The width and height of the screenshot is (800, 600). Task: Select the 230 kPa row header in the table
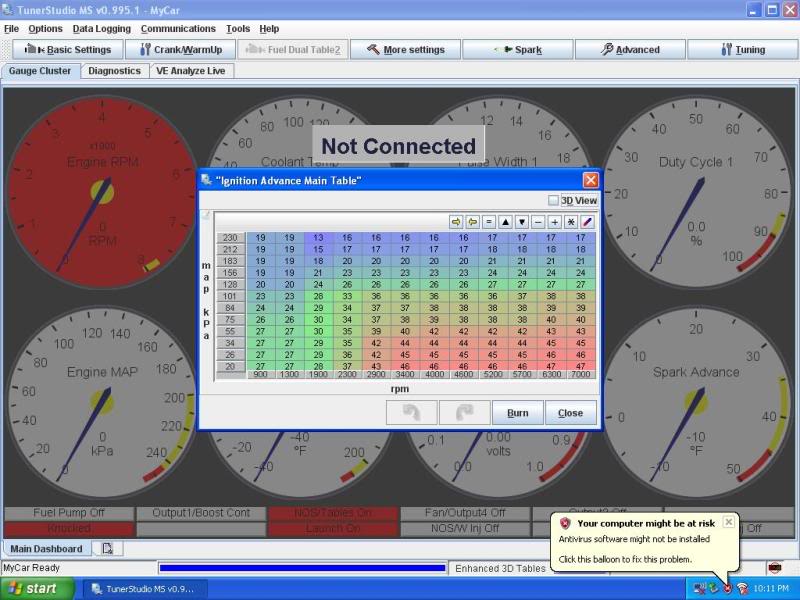pos(228,238)
